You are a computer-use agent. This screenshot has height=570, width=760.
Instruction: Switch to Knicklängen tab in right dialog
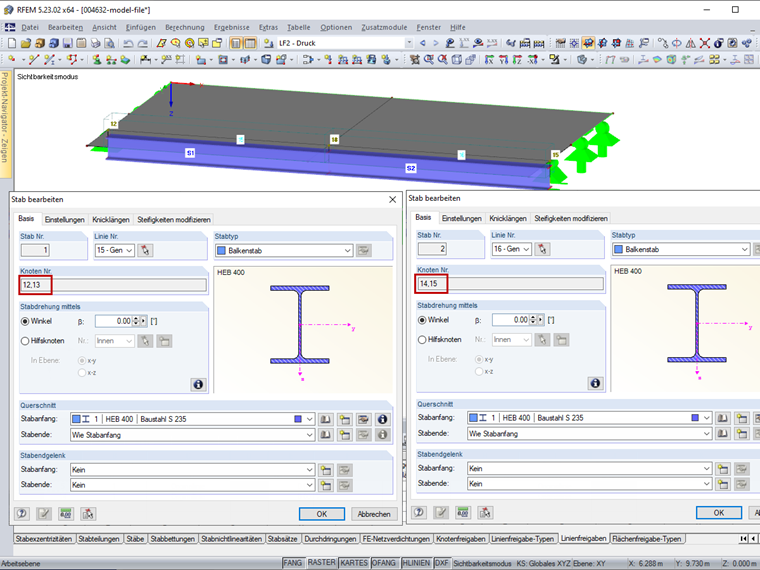coord(508,218)
